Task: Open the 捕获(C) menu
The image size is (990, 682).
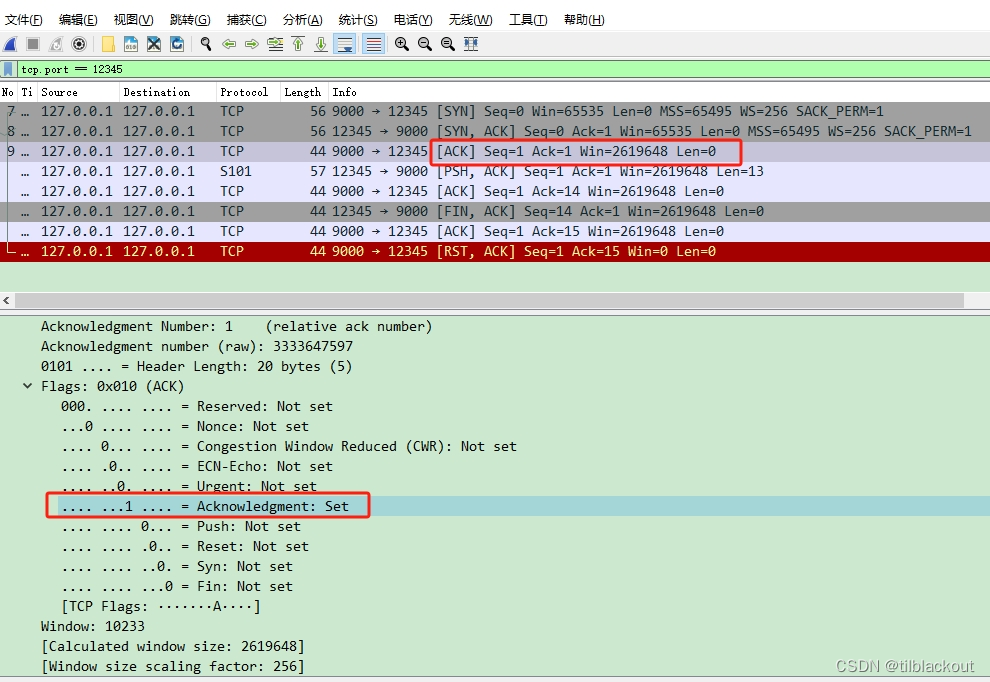Action: coord(247,20)
